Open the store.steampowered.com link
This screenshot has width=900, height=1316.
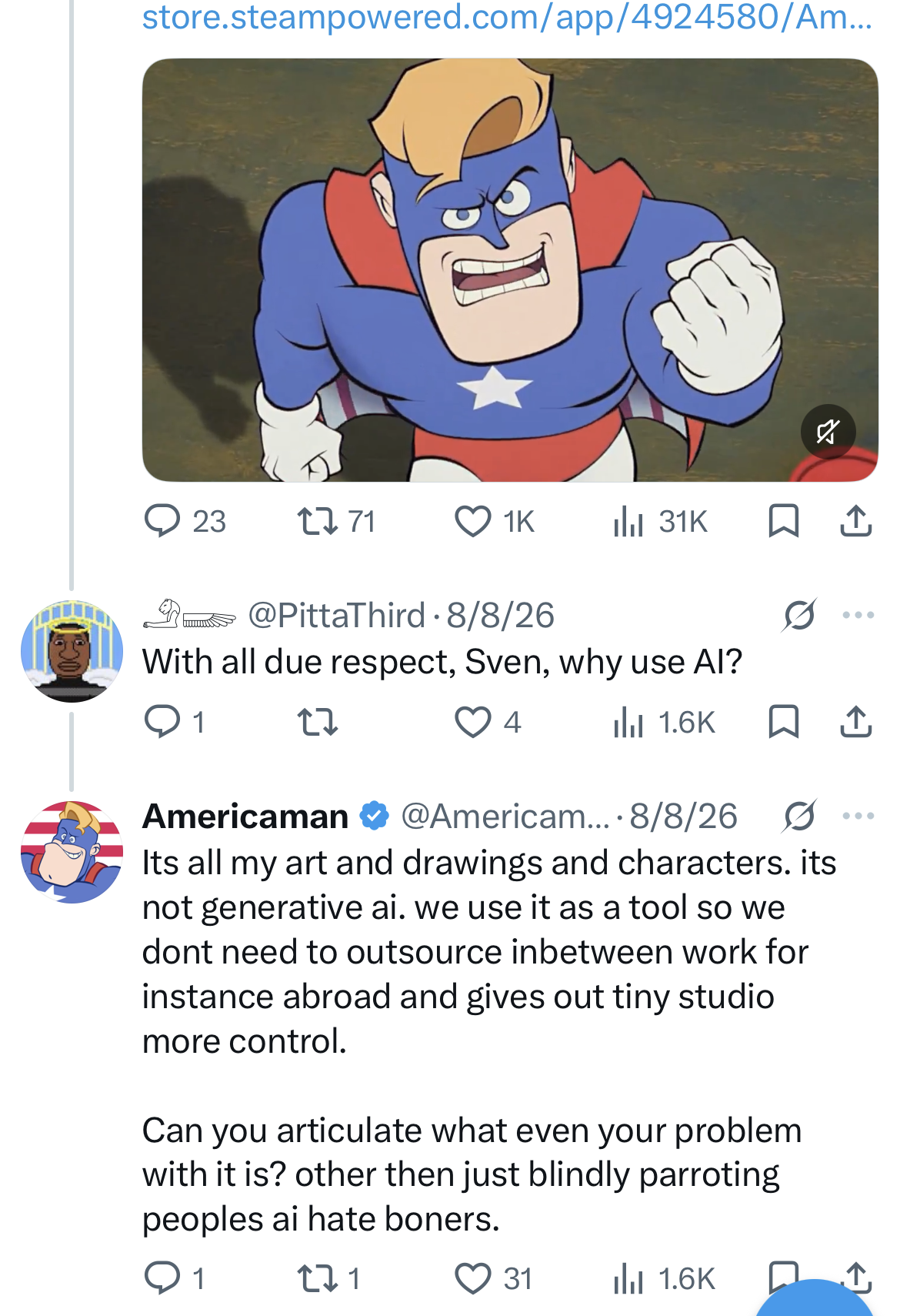pos(507,17)
